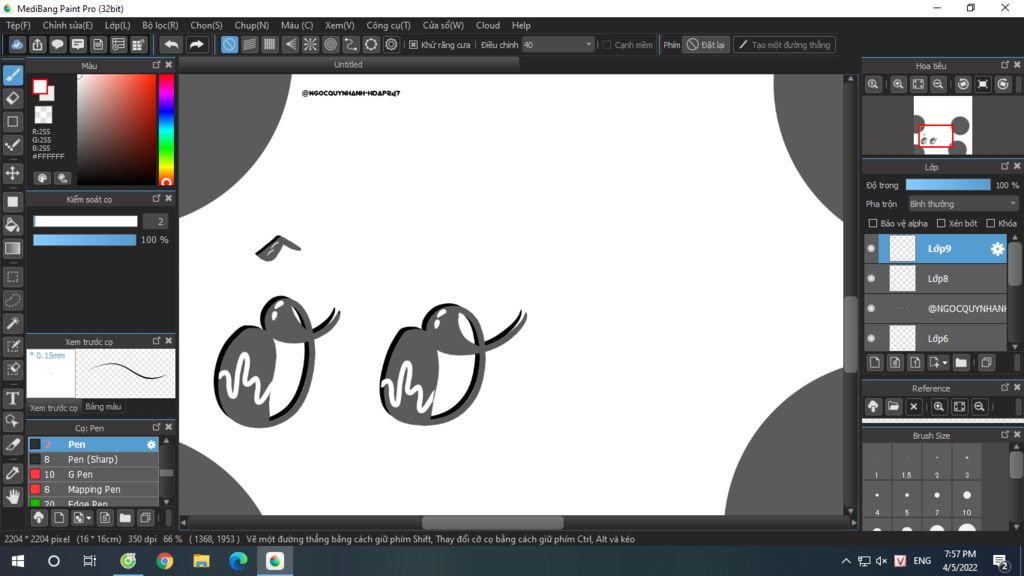Toggle Khử răng cưa anti-aliasing checkbox
Screen dimensions: 1024x576
pos(413,45)
